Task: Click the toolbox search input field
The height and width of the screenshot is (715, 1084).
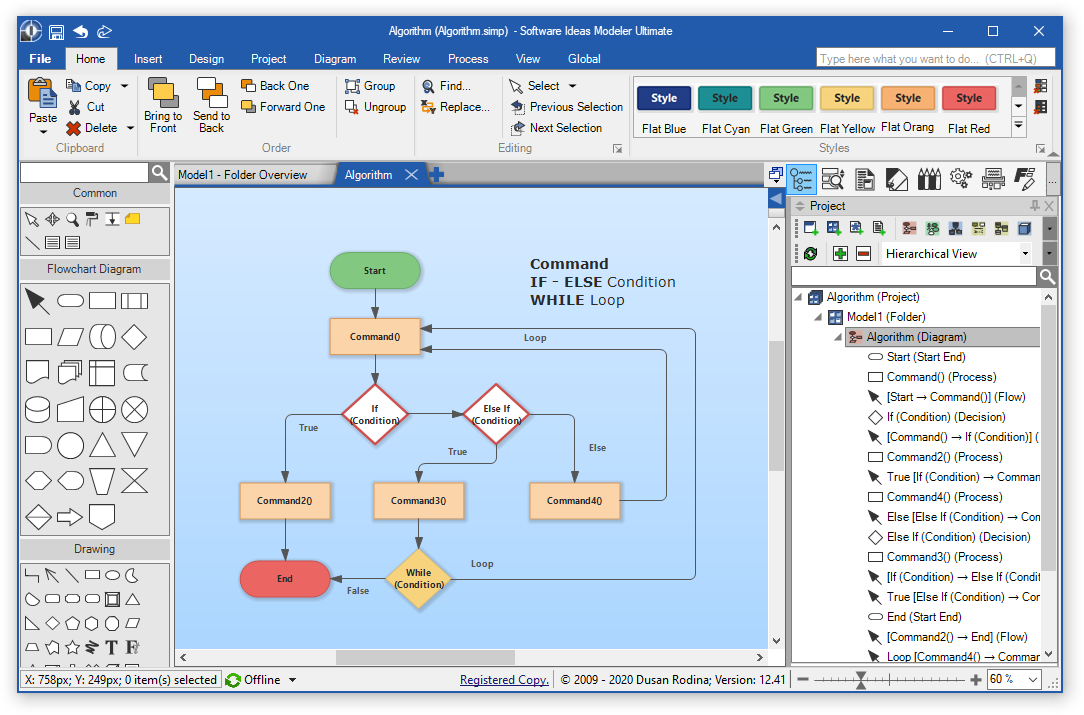Action: point(84,172)
